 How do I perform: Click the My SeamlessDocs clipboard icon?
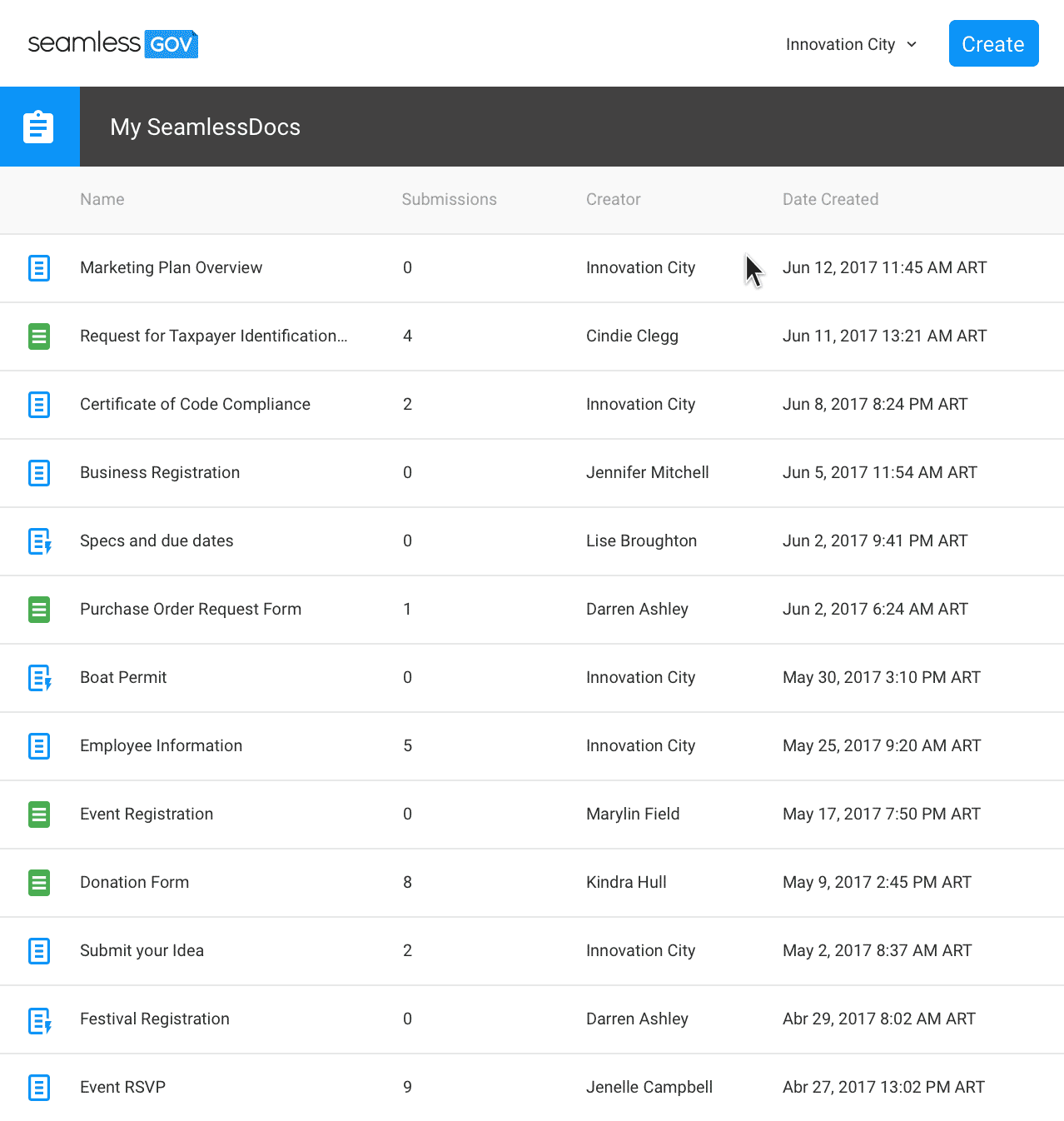point(39,127)
